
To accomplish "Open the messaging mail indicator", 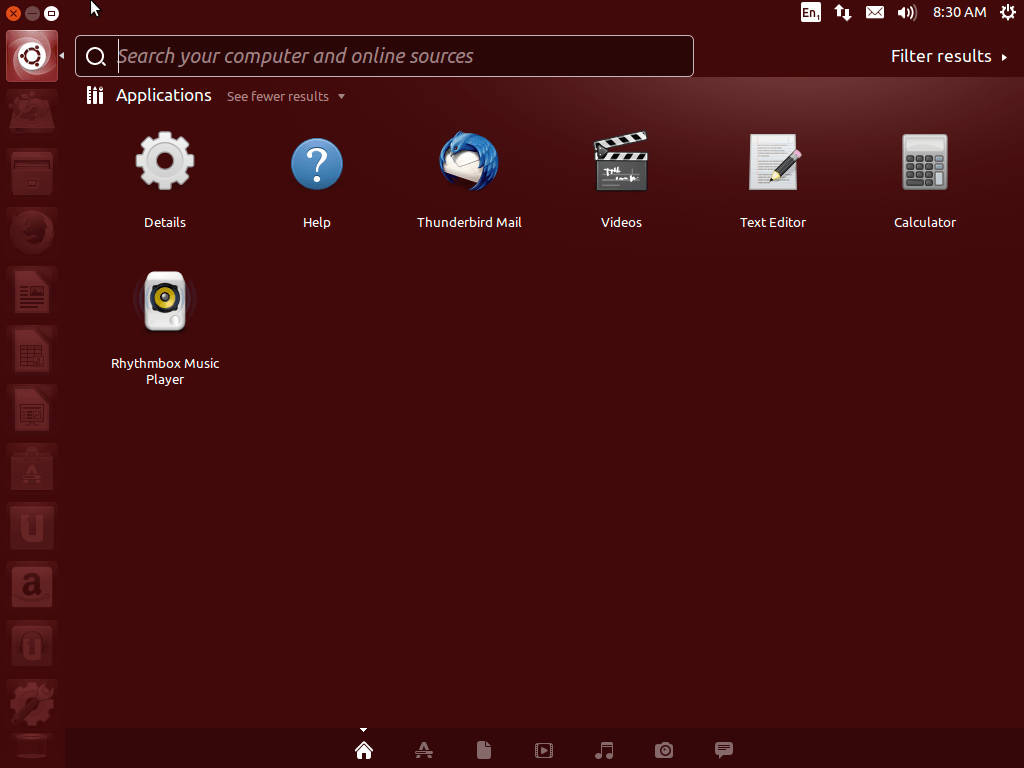I will (x=874, y=12).
